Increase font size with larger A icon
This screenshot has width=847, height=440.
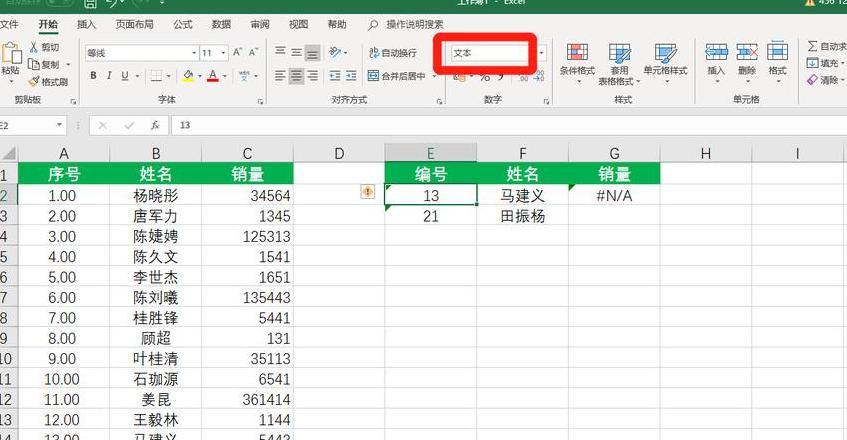pos(237,52)
